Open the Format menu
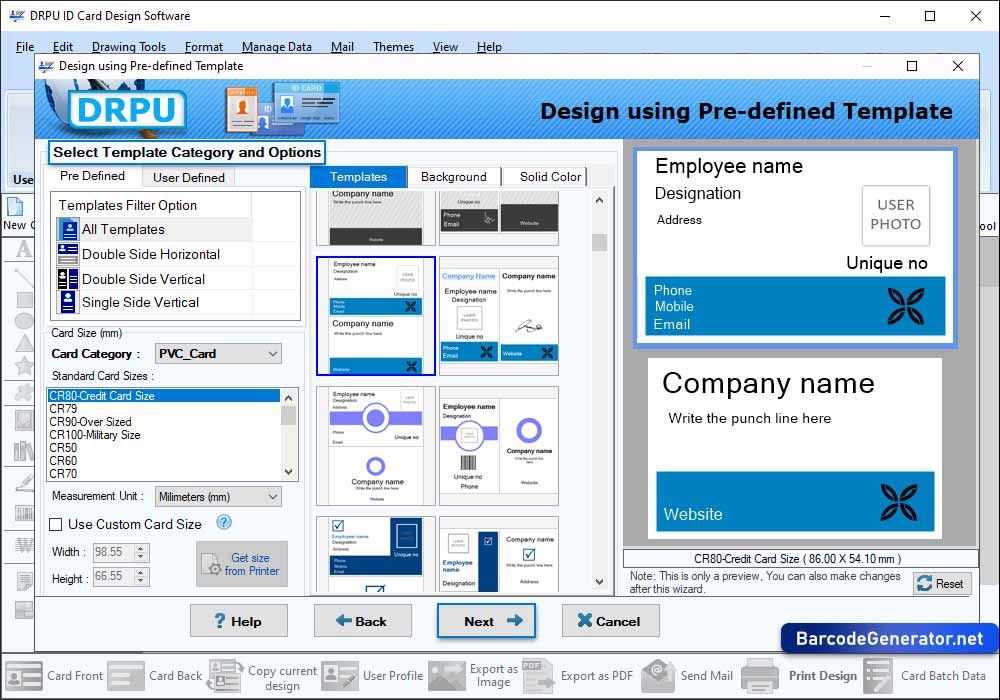Screen dimensions: 1000x700 (204, 47)
